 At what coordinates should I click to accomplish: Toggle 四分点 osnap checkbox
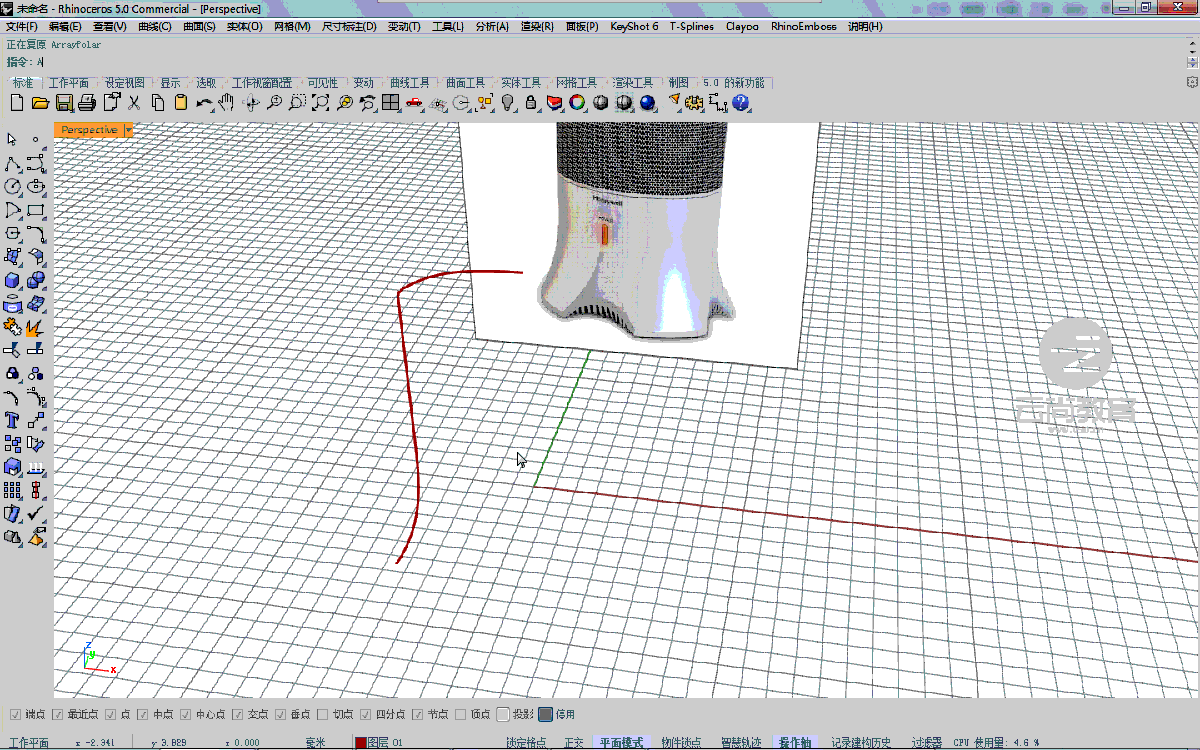coord(365,714)
